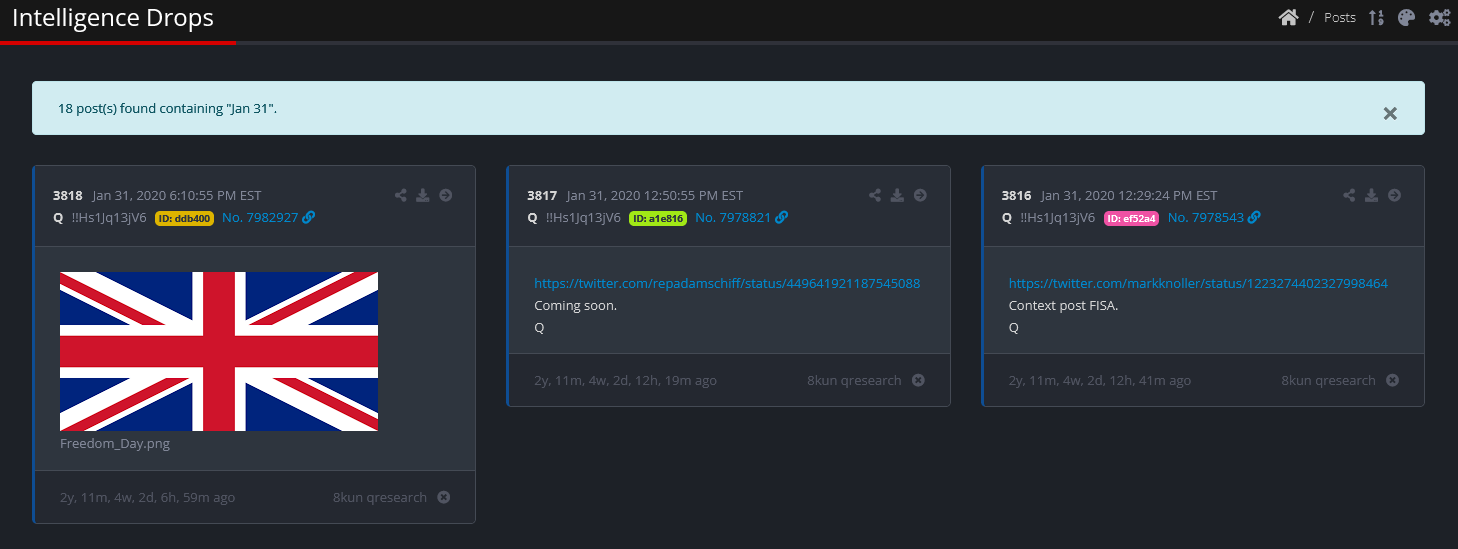
Task: Open the theme palette icon
Action: pos(1406,17)
